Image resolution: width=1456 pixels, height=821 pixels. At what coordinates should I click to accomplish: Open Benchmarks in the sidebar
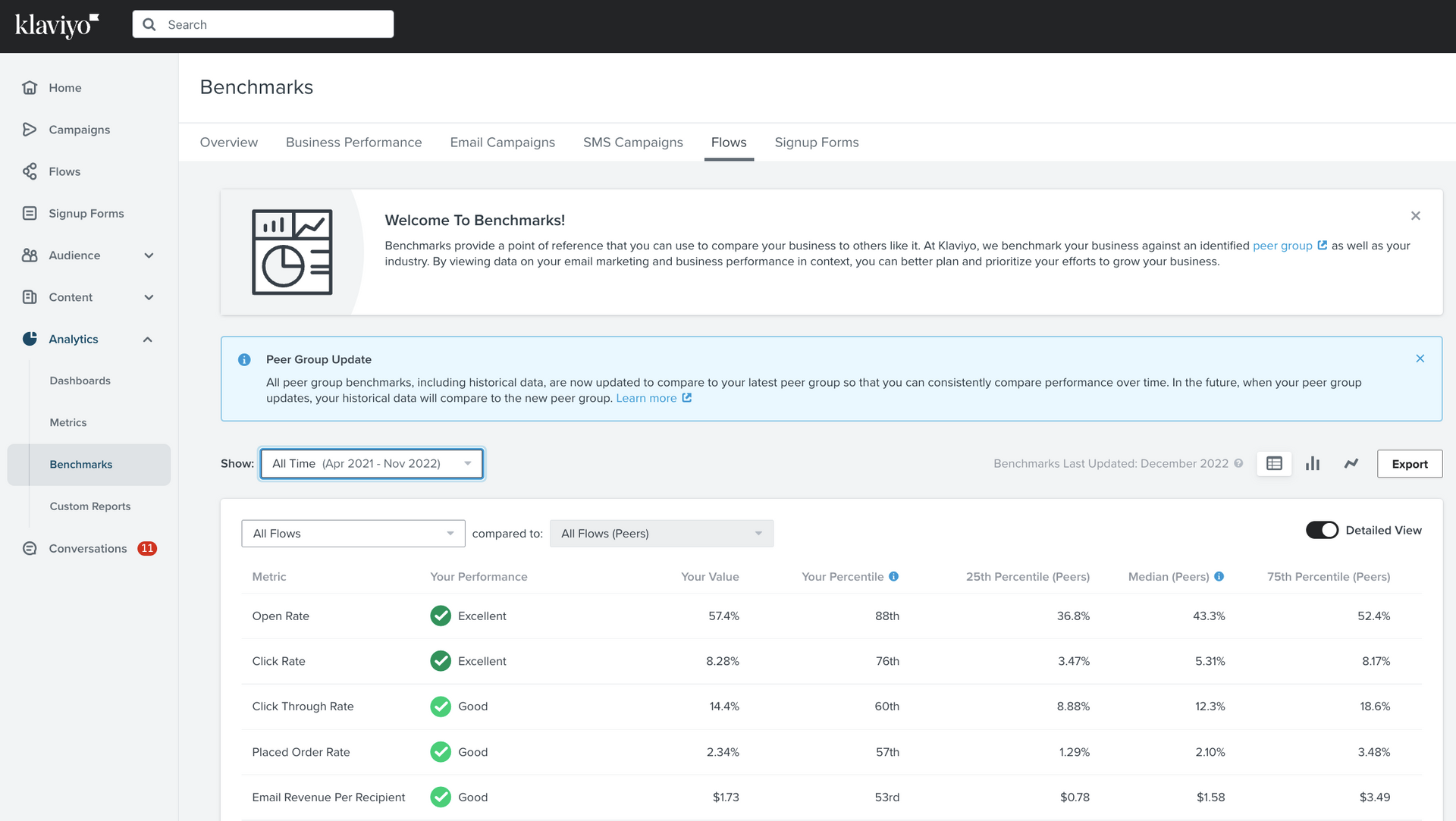89,465
